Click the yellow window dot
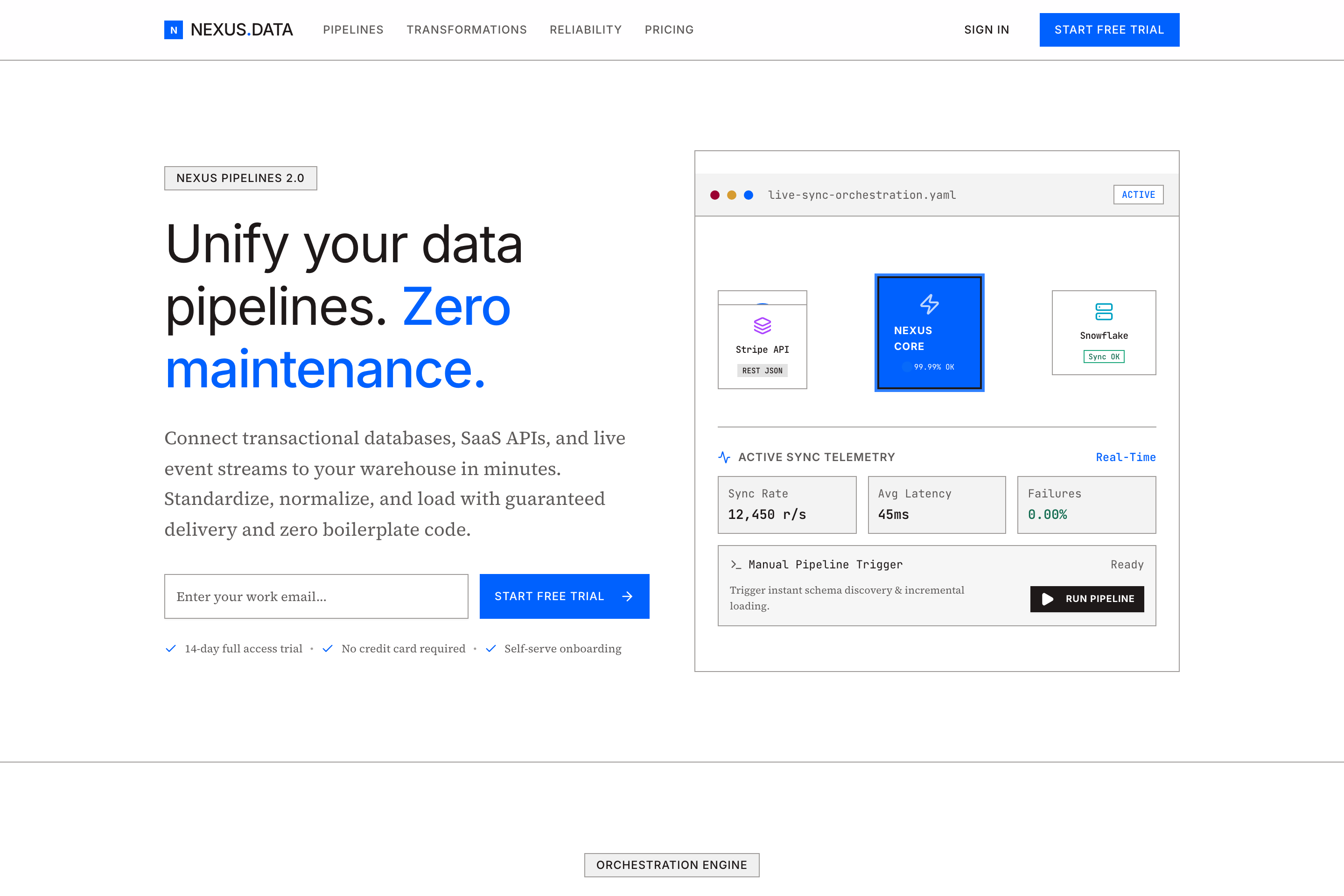Viewport: 1344px width, 896px height. (x=731, y=195)
